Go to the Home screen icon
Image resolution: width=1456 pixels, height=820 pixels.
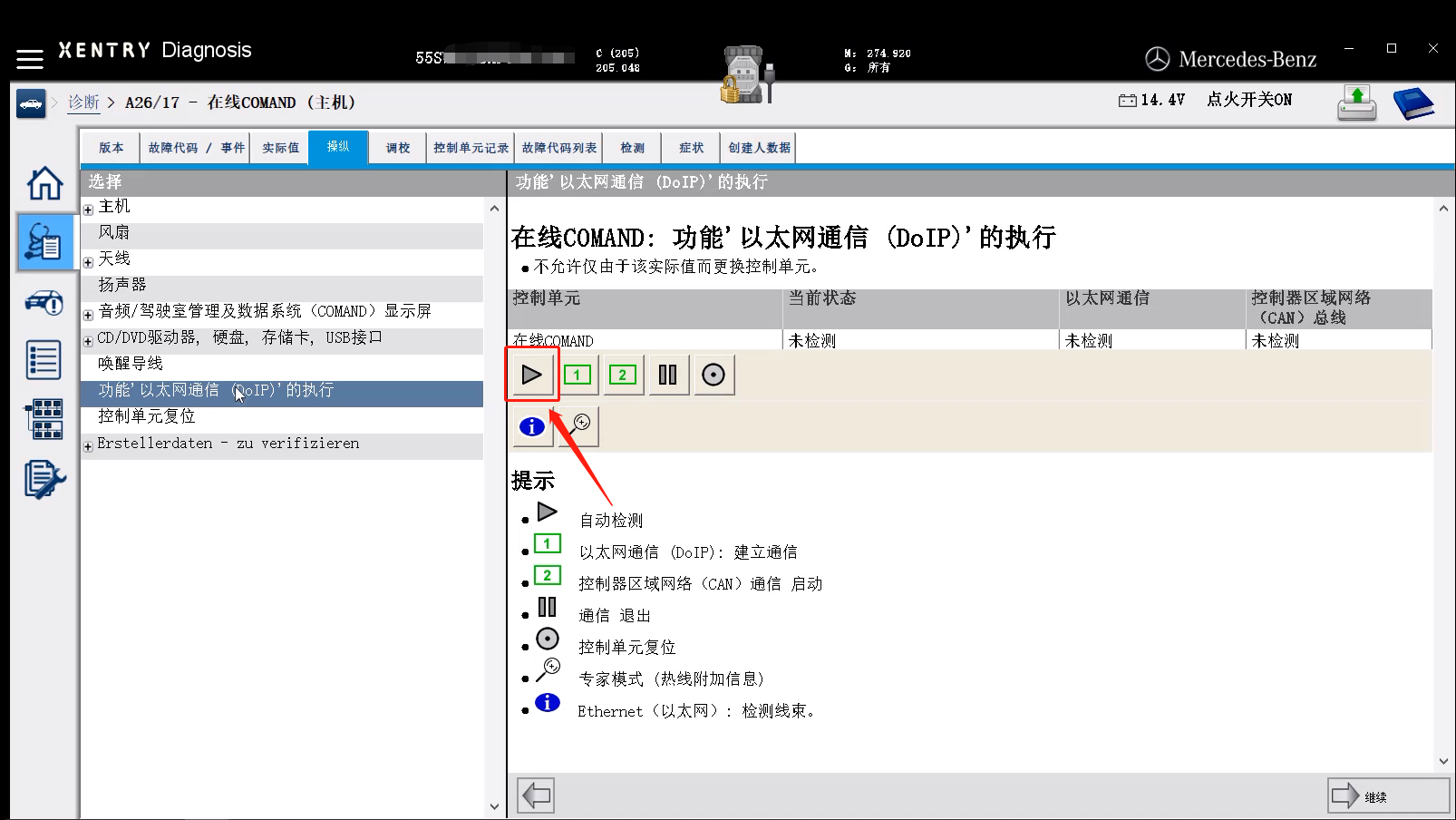(x=44, y=183)
